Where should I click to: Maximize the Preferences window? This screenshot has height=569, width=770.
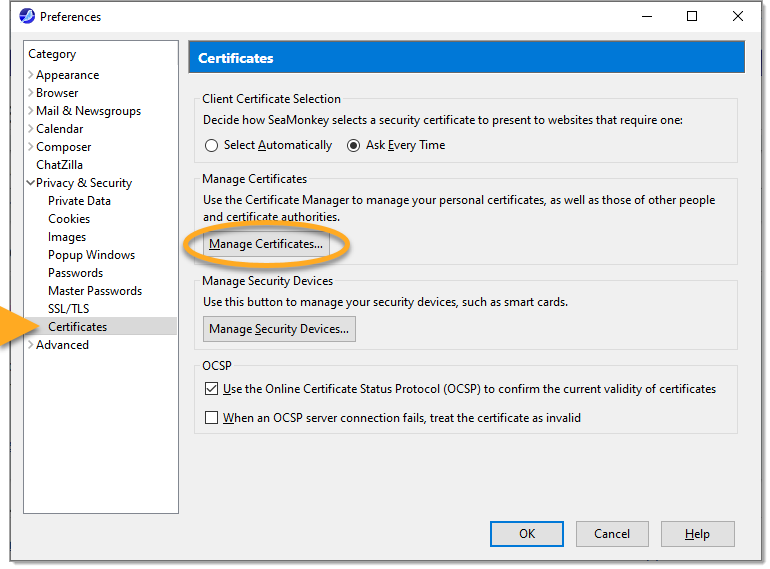692,16
